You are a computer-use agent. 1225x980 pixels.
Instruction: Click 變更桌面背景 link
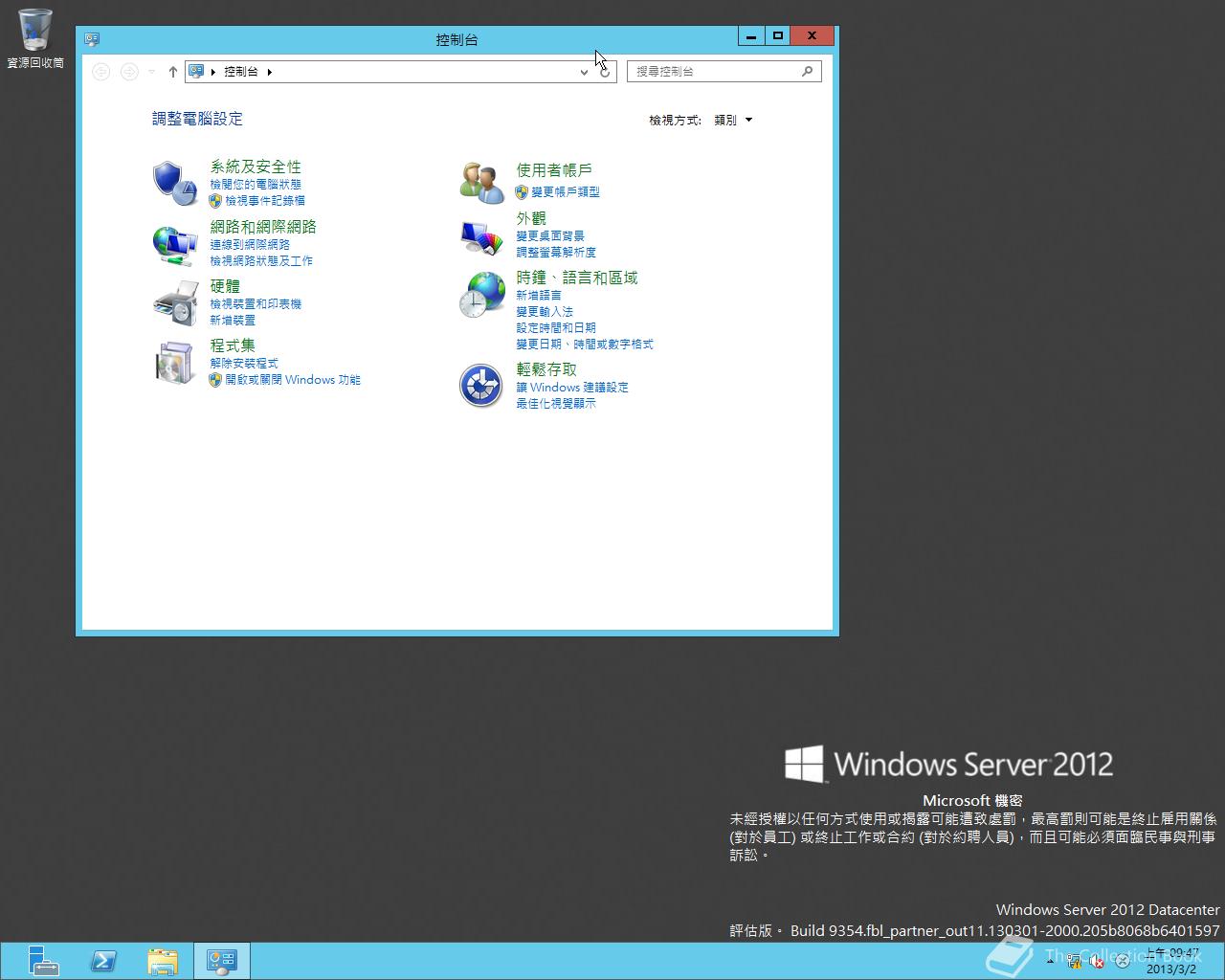pyautogui.click(x=550, y=236)
